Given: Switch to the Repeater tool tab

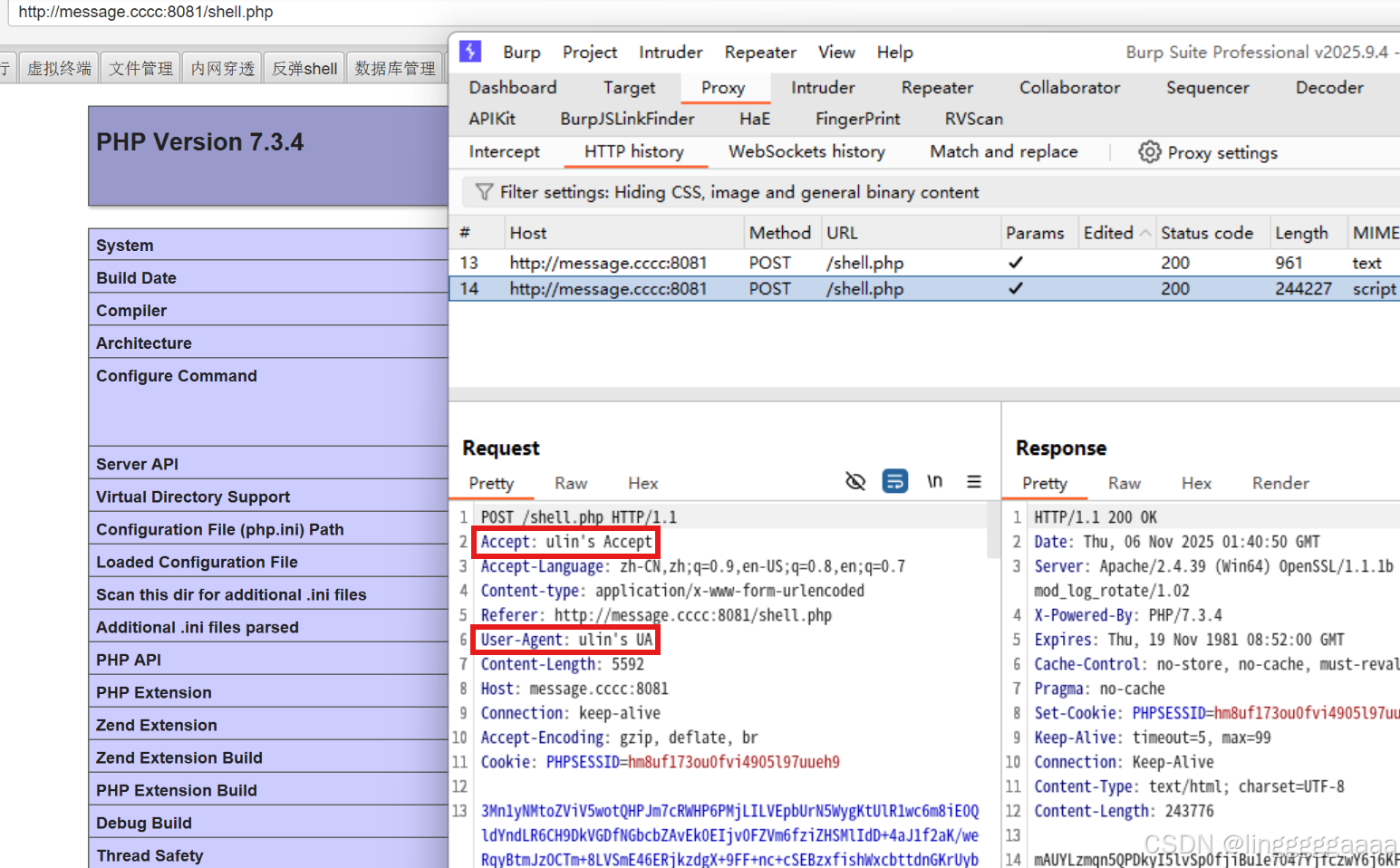Looking at the screenshot, I should [x=937, y=87].
